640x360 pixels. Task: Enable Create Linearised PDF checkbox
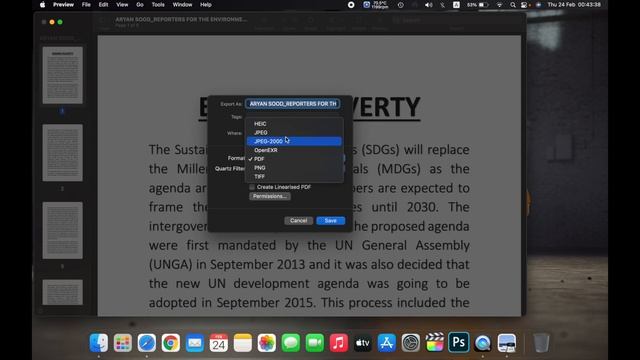point(252,187)
